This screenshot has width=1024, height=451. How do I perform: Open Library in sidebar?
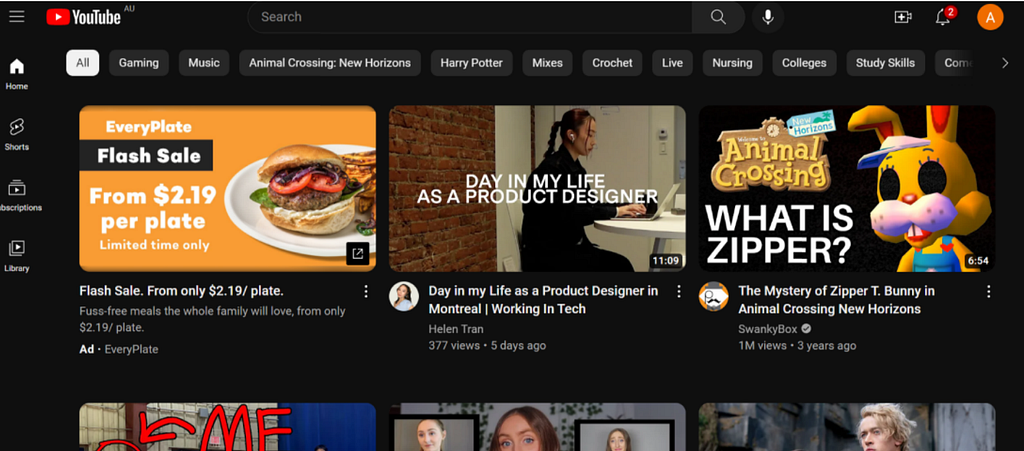[17, 255]
